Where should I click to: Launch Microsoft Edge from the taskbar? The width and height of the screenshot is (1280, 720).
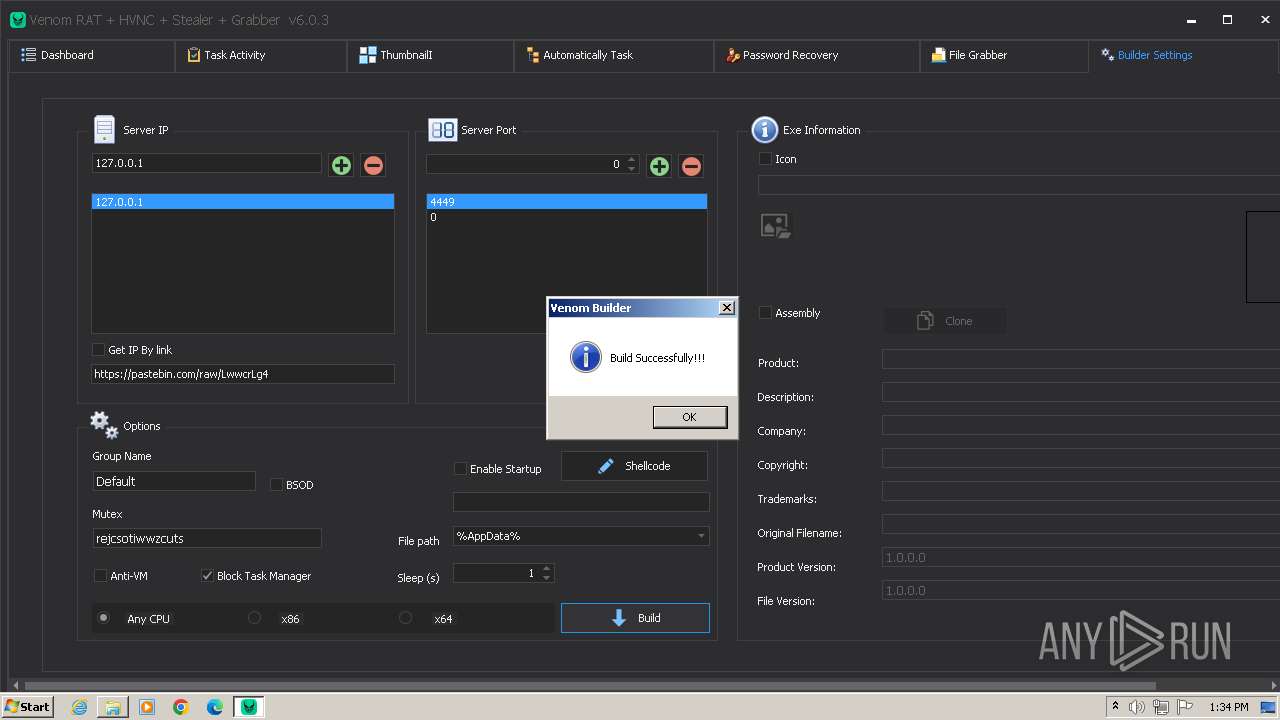[215, 707]
